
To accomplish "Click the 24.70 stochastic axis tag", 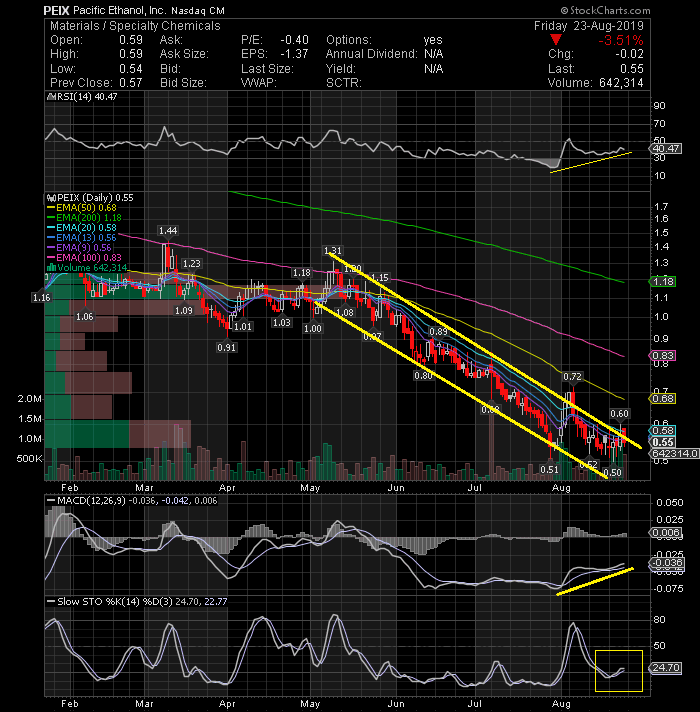I will click(x=666, y=668).
